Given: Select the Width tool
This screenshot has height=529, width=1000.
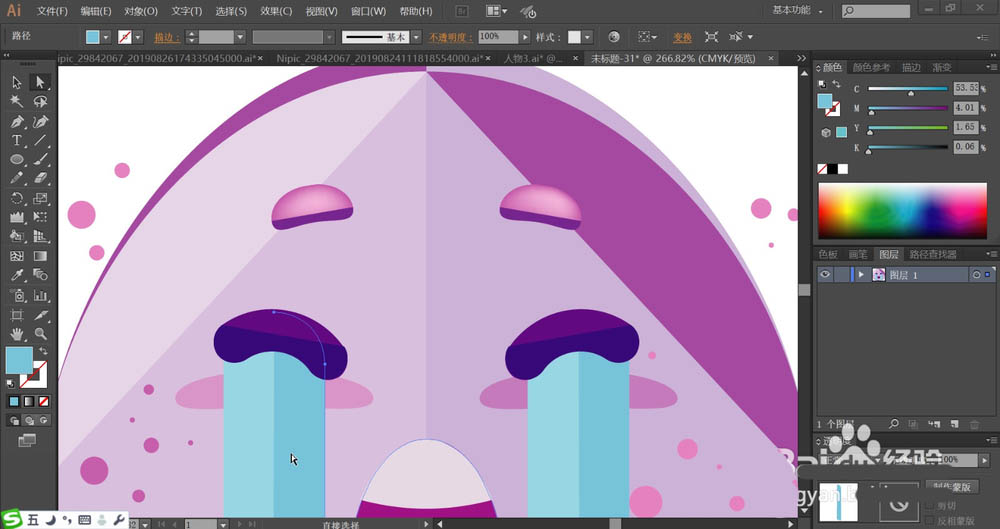Looking at the screenshot, I should (17, 218).
